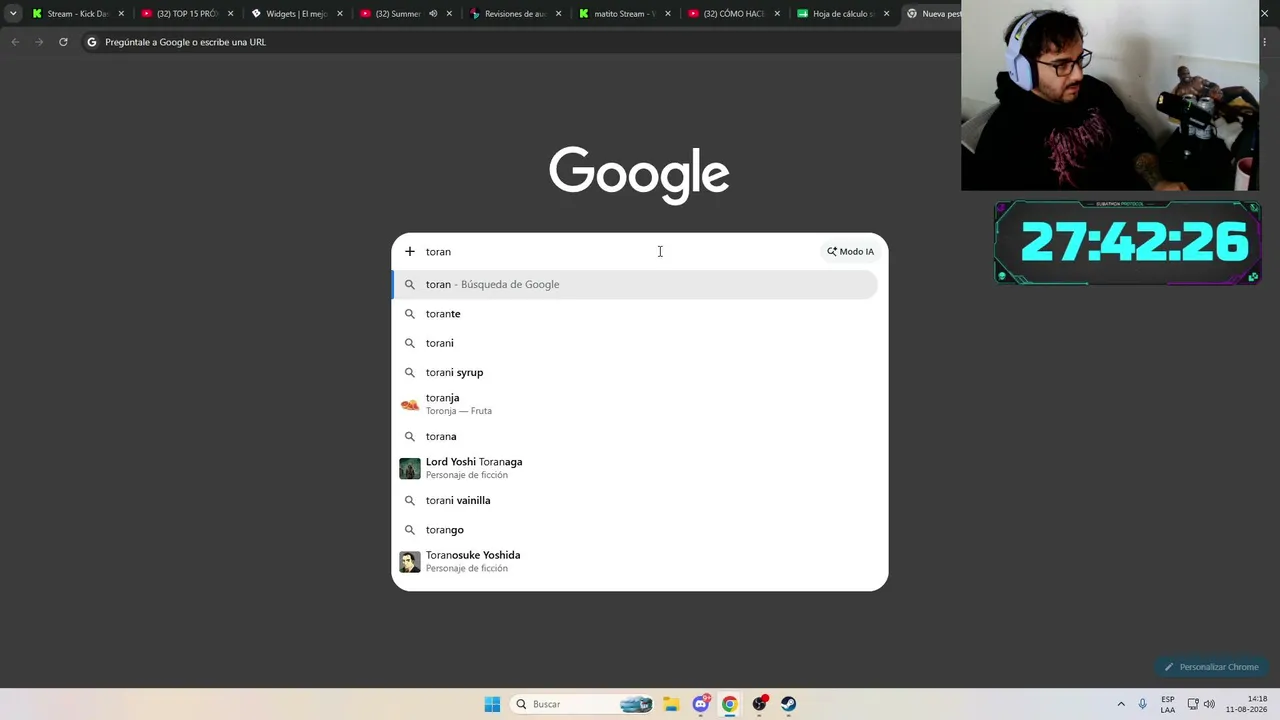Go back with the browser back arrow
The height and width of the screenshot is (720, 1280).
[x=15, y=42]
